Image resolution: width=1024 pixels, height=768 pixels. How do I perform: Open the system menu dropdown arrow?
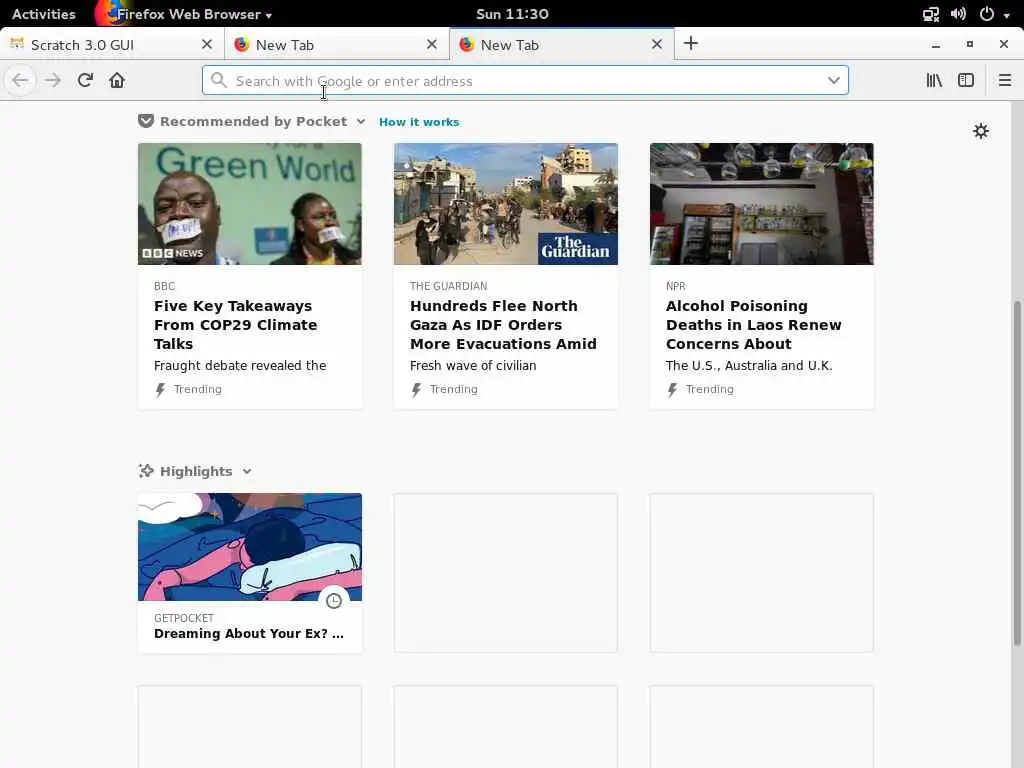pos(1006,14)
